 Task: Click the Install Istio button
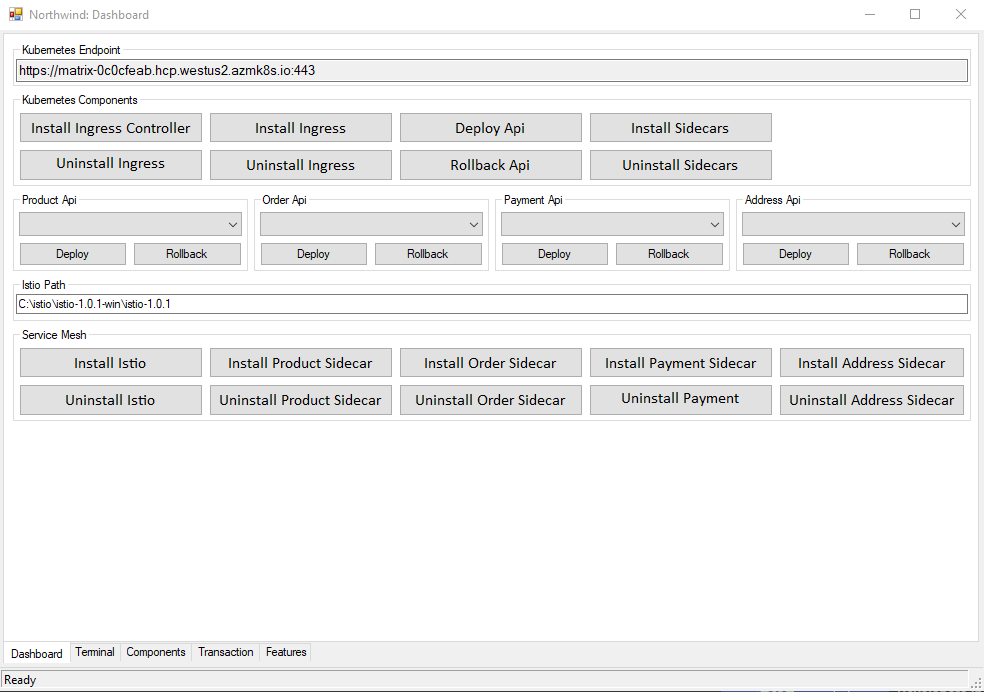[x=110, y=363]
